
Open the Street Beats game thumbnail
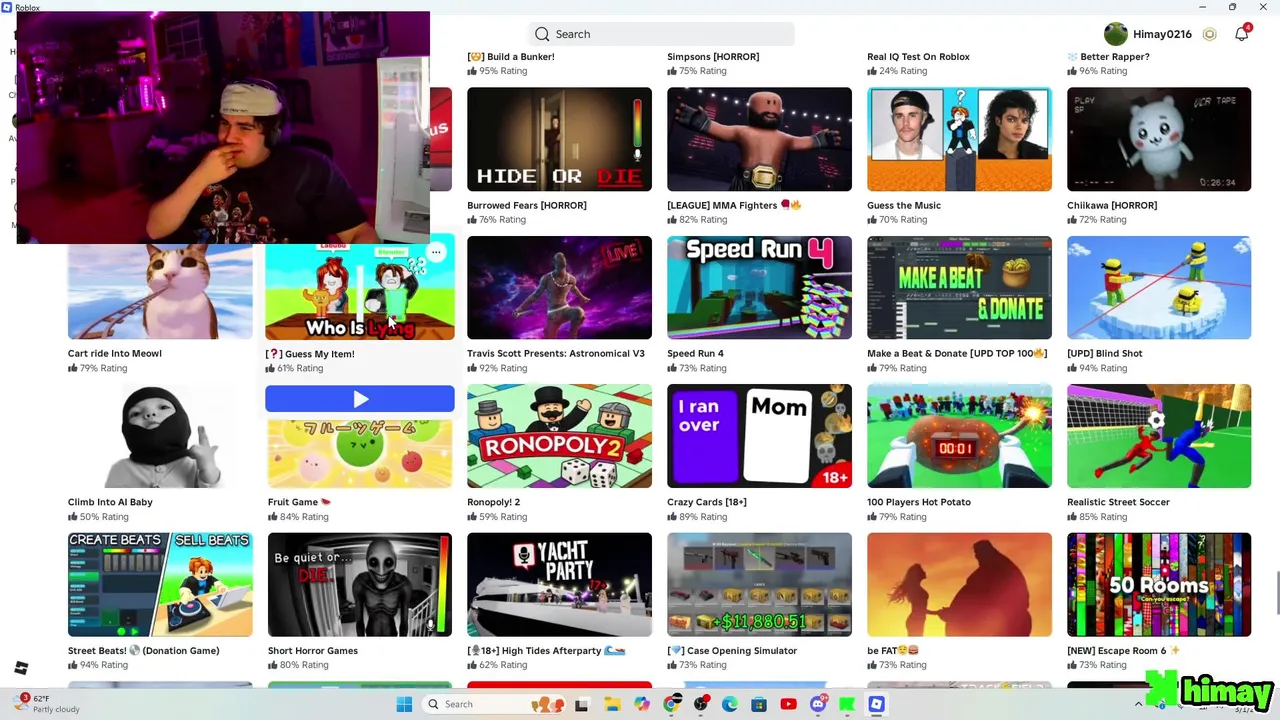[x=160, y=585]
